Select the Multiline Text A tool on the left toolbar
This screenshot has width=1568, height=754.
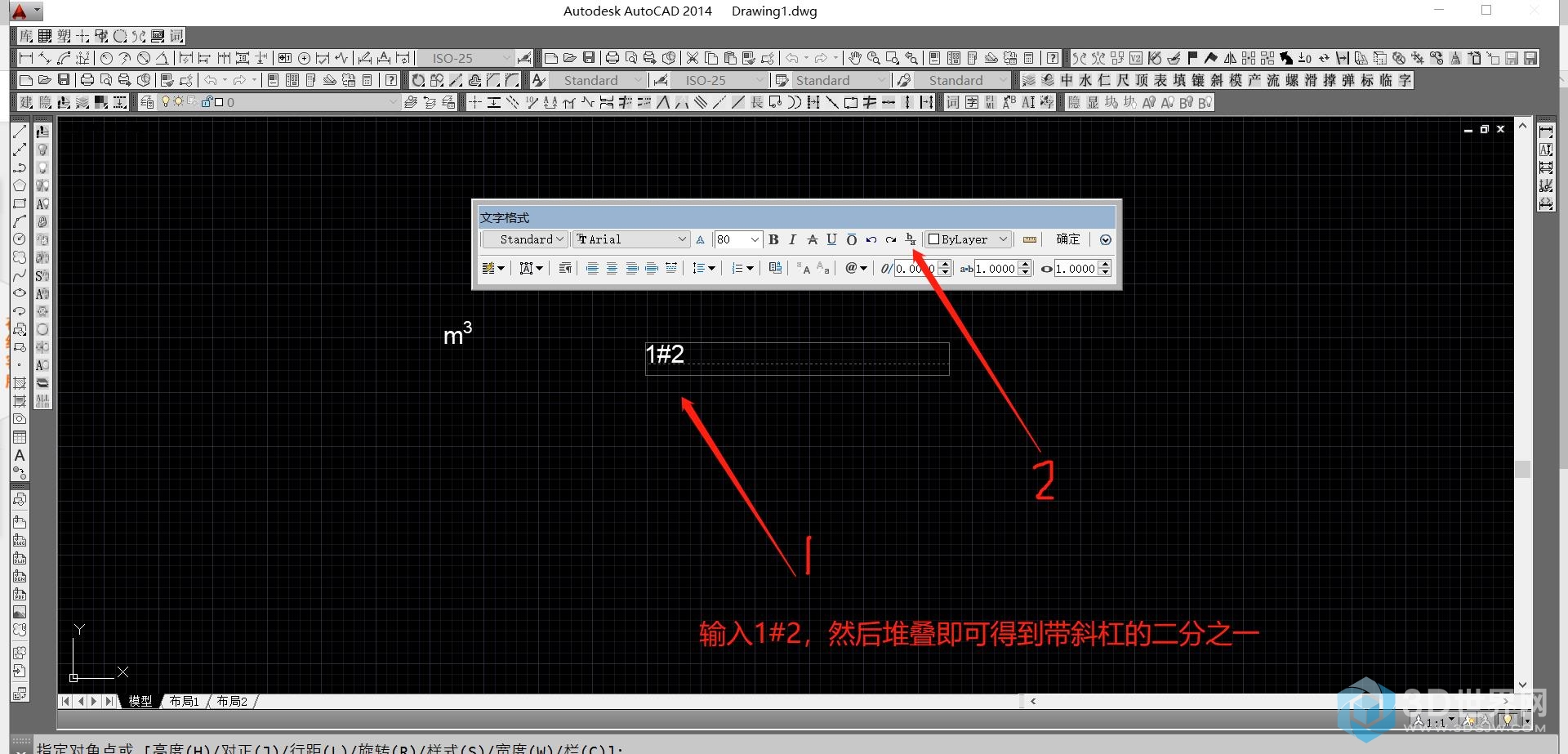tap(20, 455)
